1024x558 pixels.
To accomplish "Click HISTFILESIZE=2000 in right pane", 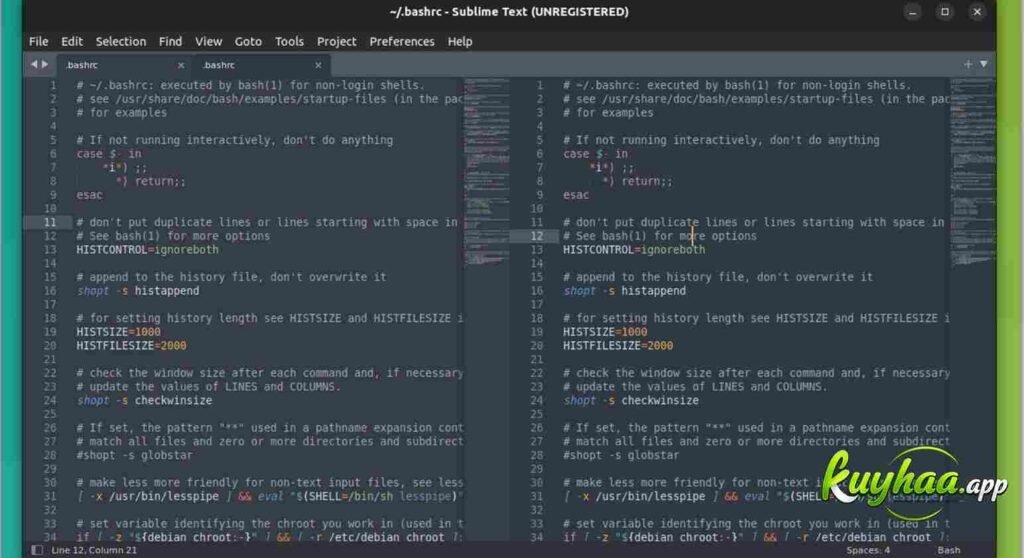I will coord(618,346).
